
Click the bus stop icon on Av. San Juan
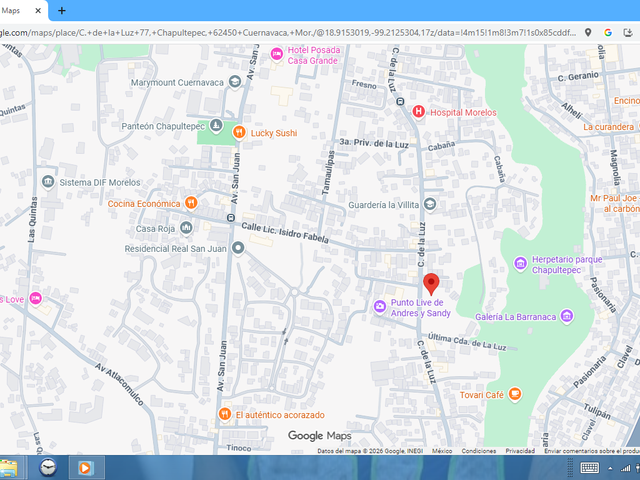pyautogui.click(x=231, y=218)
